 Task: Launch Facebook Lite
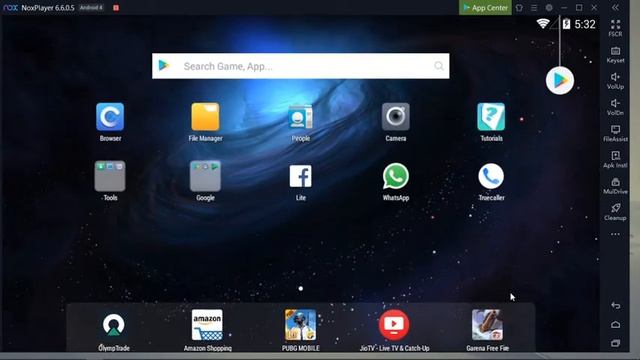click(x=300, y=176)
